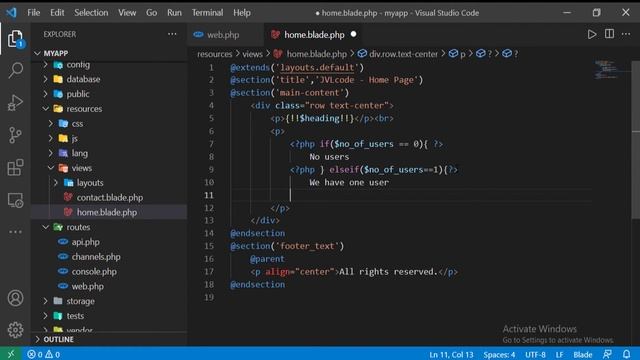Collapse the views folder

[x=82, y=168]
